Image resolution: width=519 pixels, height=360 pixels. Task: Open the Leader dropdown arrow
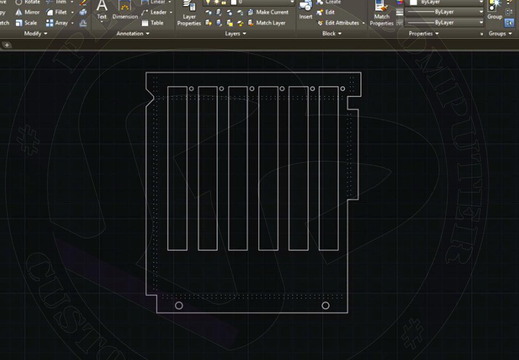(x=171, y=12)
